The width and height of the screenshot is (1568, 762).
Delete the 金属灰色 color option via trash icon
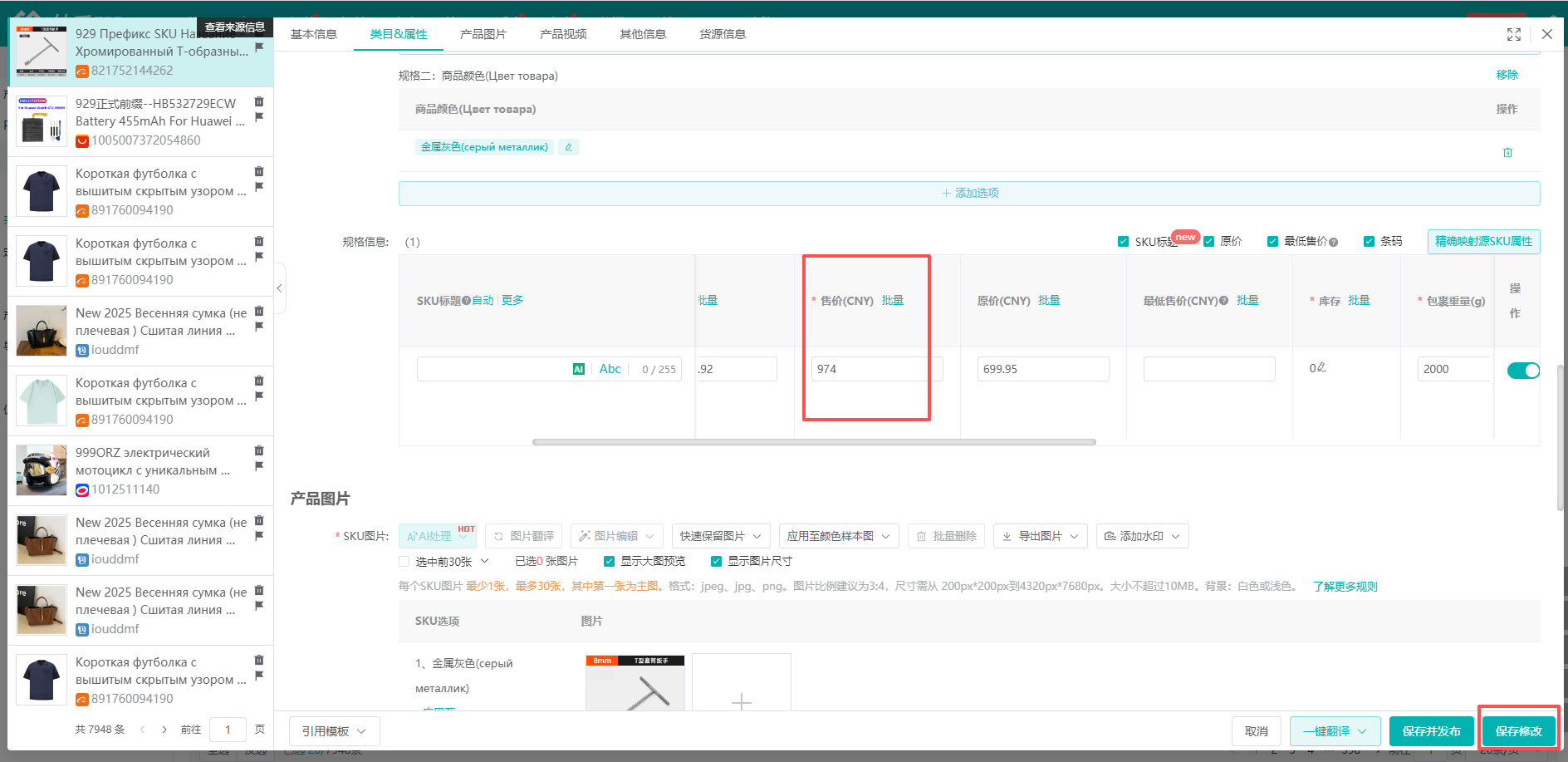click(1507, 153)
